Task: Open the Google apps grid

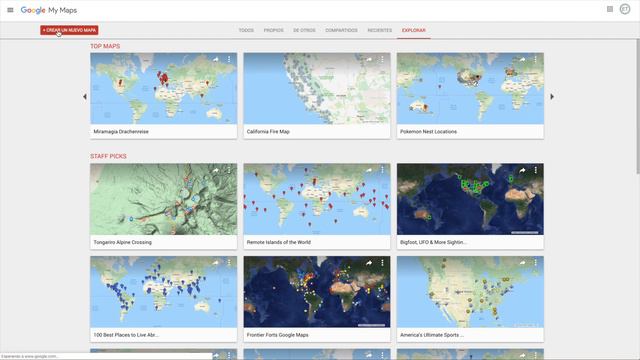Action: coord(610,9)
